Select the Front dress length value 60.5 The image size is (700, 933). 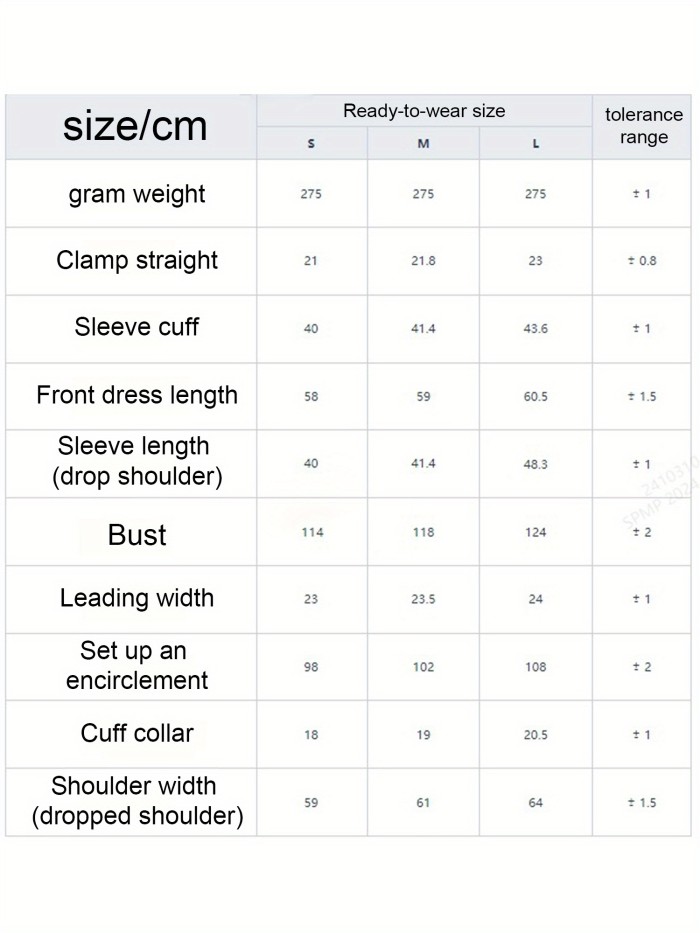[x=536, y=397]
